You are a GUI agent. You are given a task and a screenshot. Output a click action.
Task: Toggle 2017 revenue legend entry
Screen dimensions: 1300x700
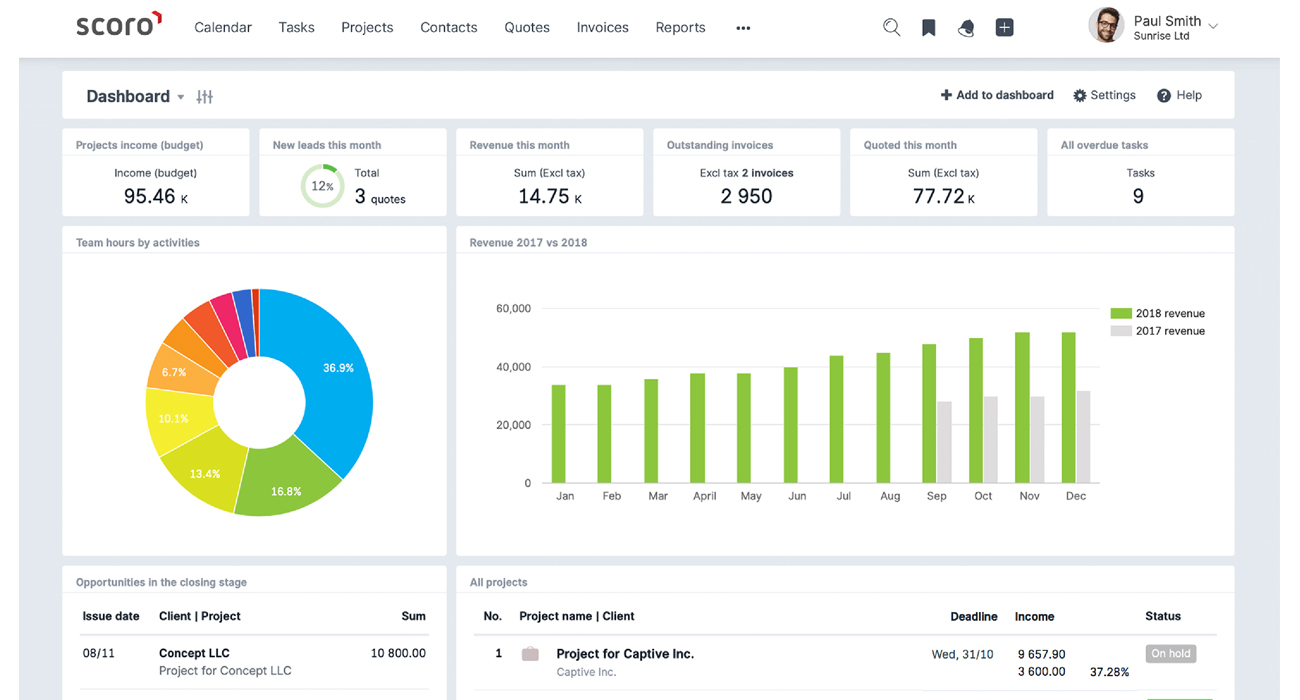point(1158,331)
